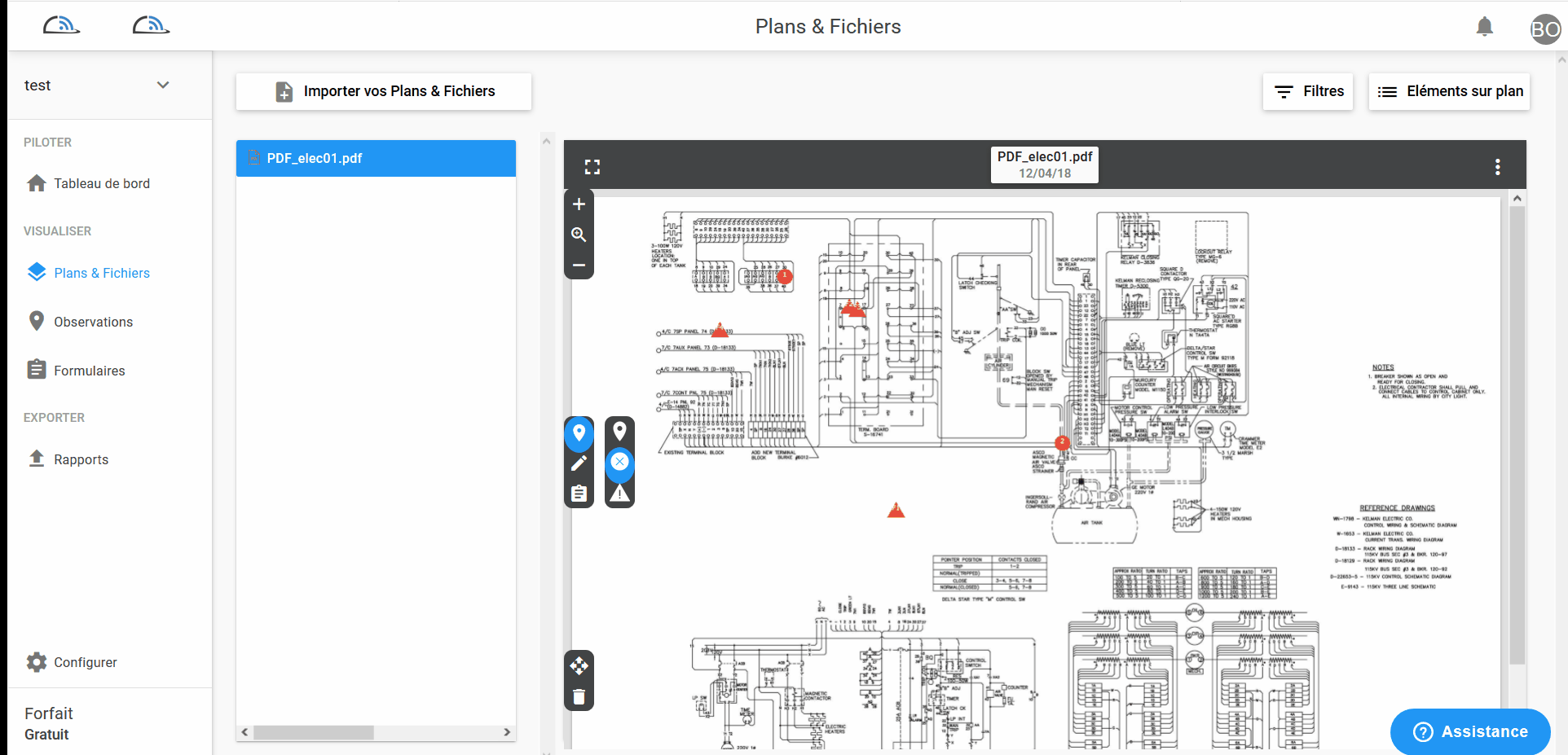Zoom out with the minus button
This screenshot has height=755, width=1568.
coord(579,266)
